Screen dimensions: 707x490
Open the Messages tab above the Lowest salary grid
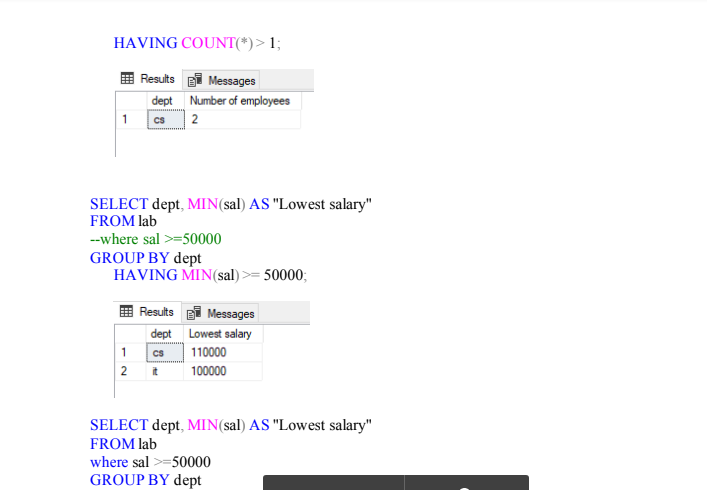[220, 313]
